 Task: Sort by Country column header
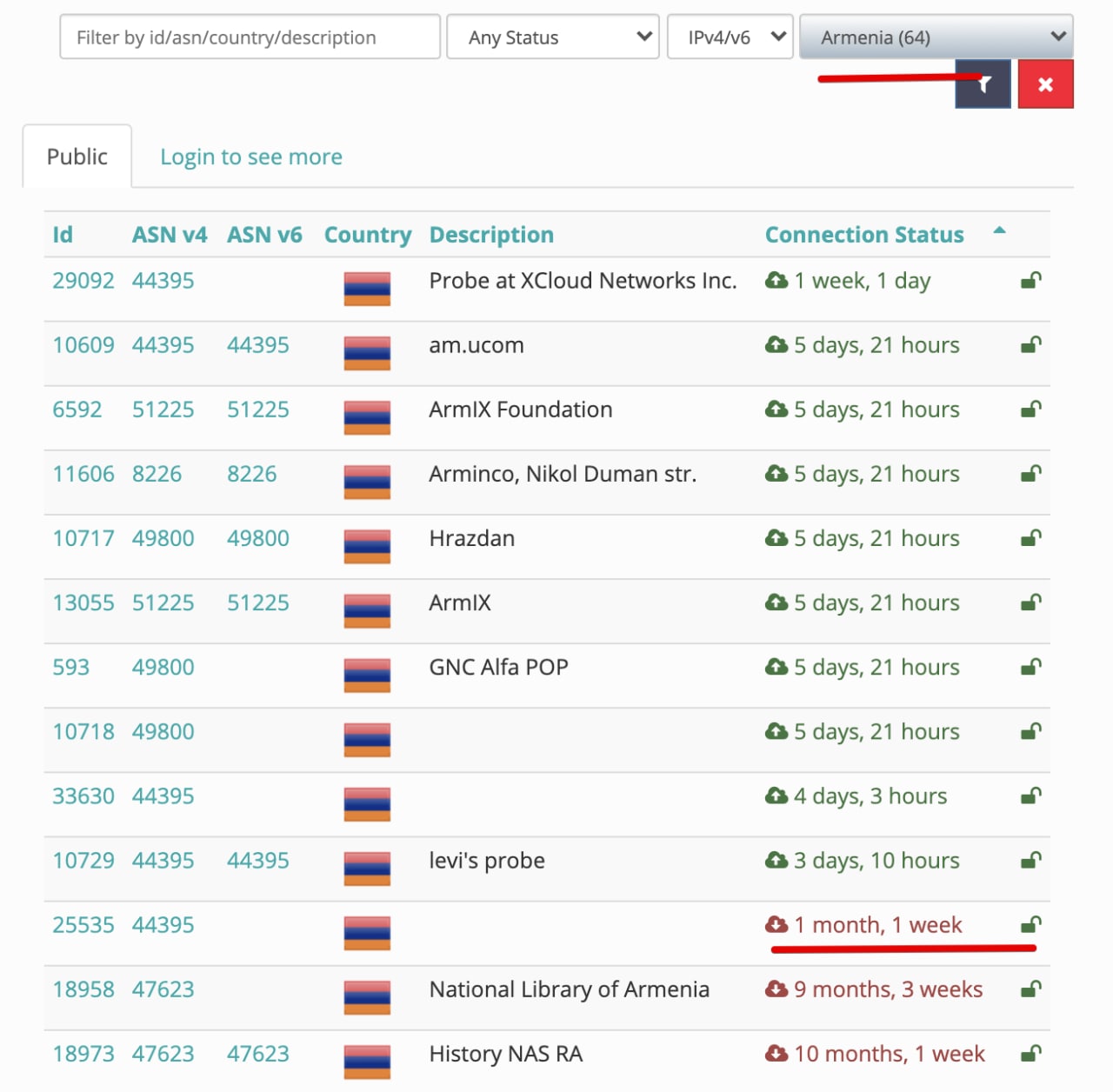coord(368,235)
